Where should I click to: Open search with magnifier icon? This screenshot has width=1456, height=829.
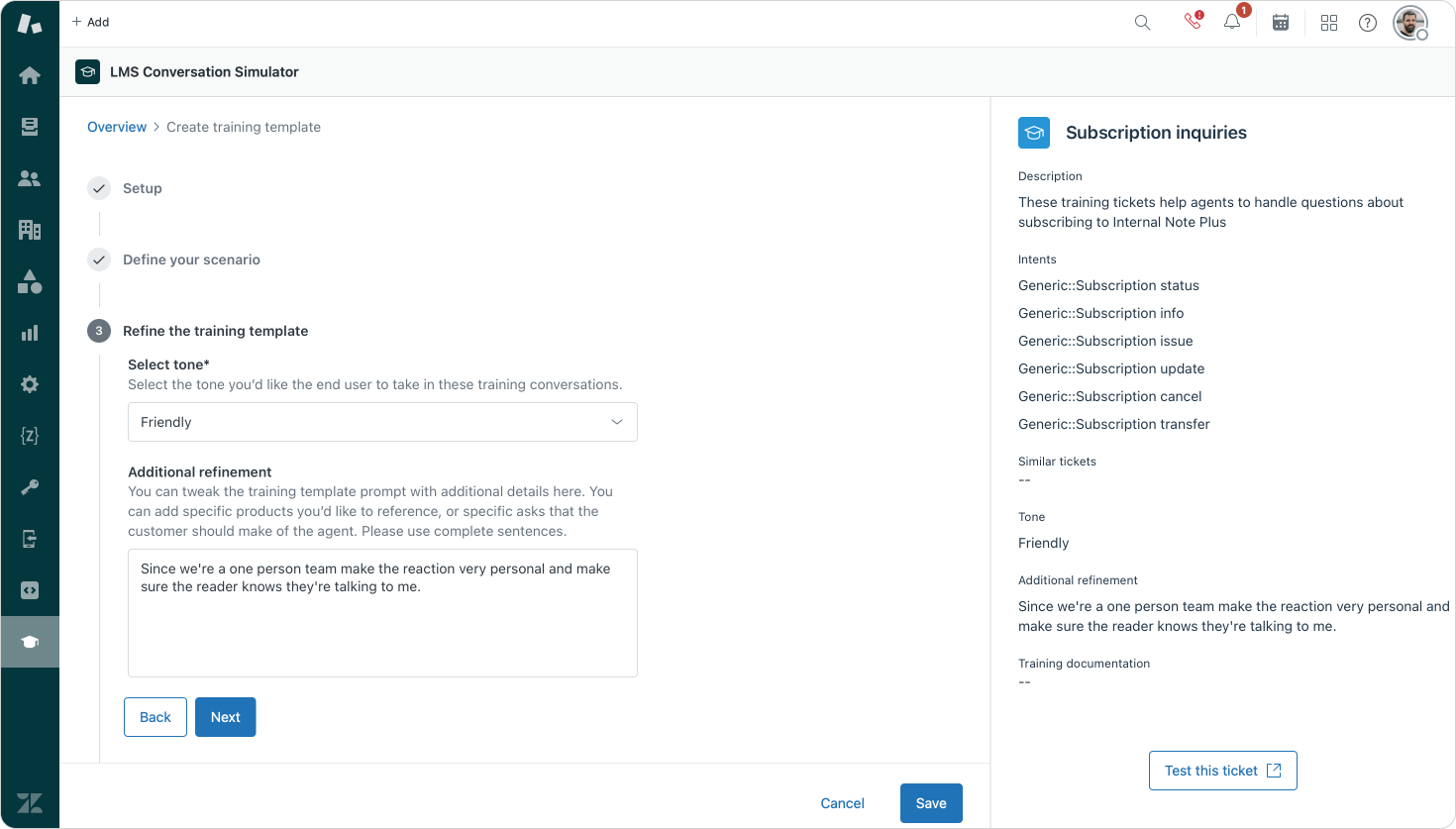1142,23
